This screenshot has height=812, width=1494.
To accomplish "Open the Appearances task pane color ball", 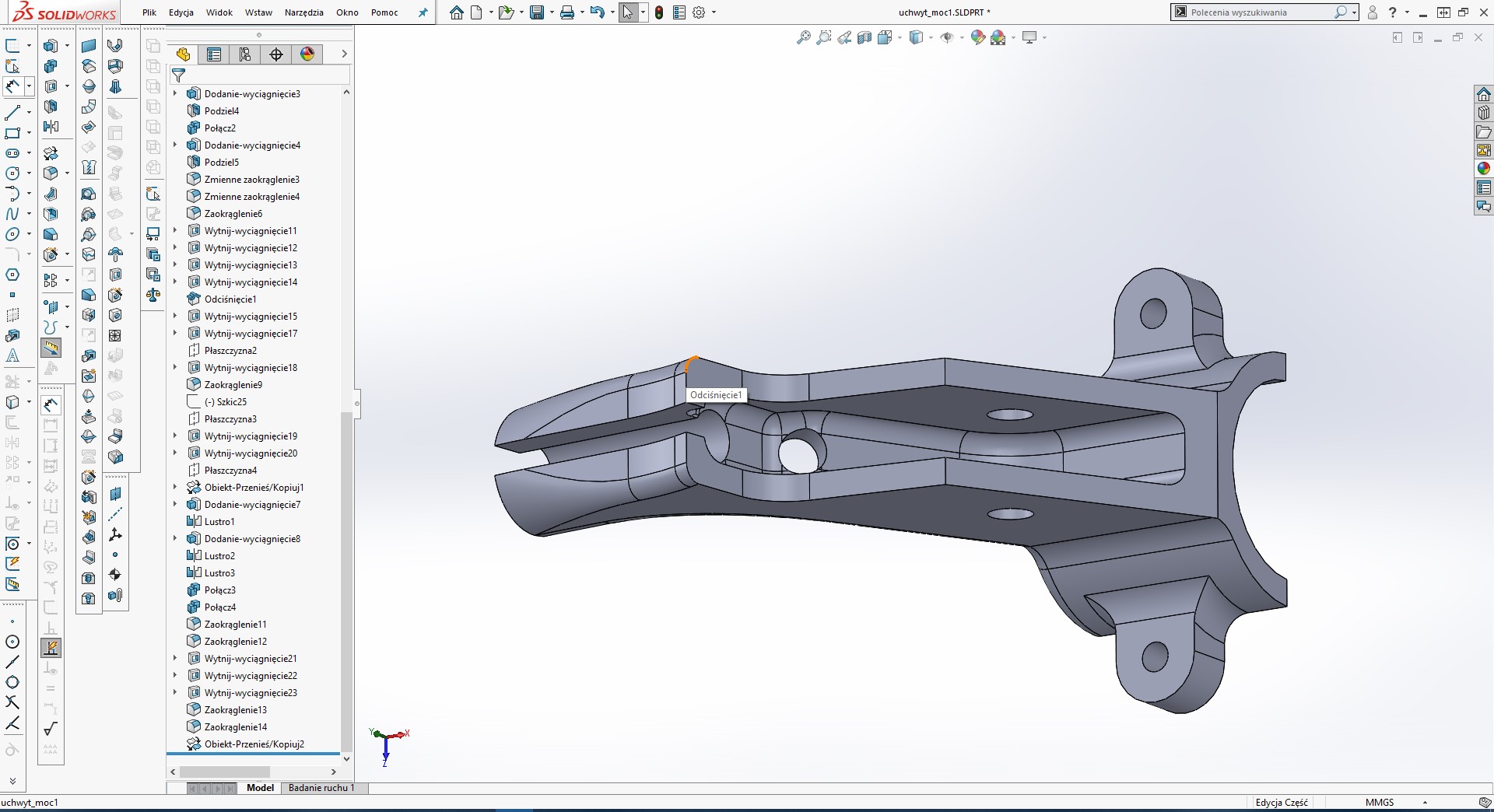I will pyautogui.click(x=1484, y=169).
